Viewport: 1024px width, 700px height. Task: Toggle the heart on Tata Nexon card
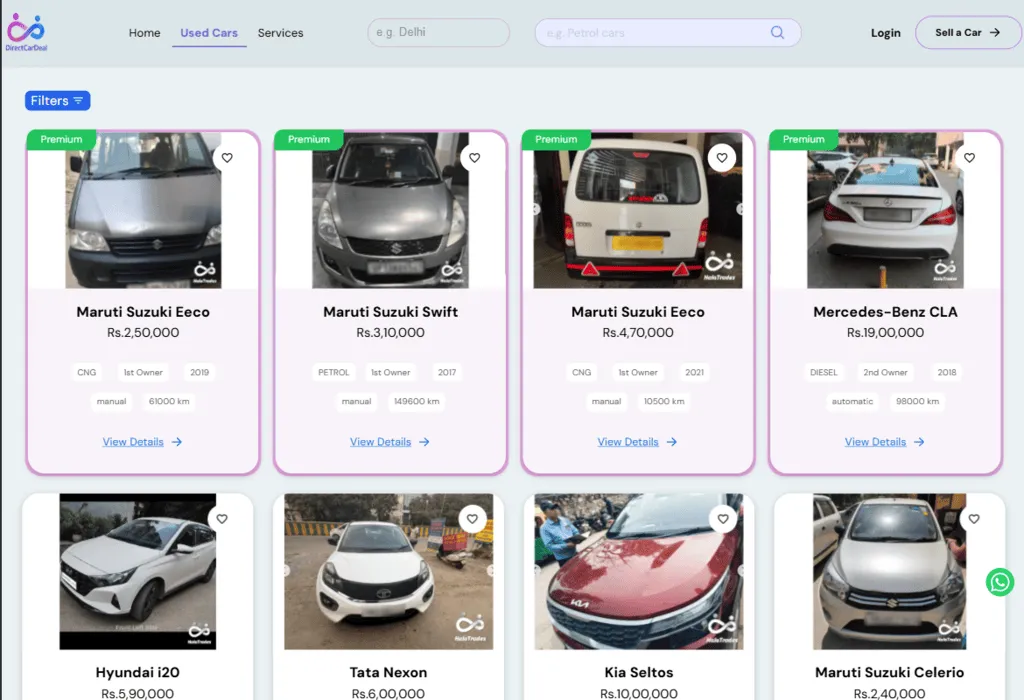(472, 519)
